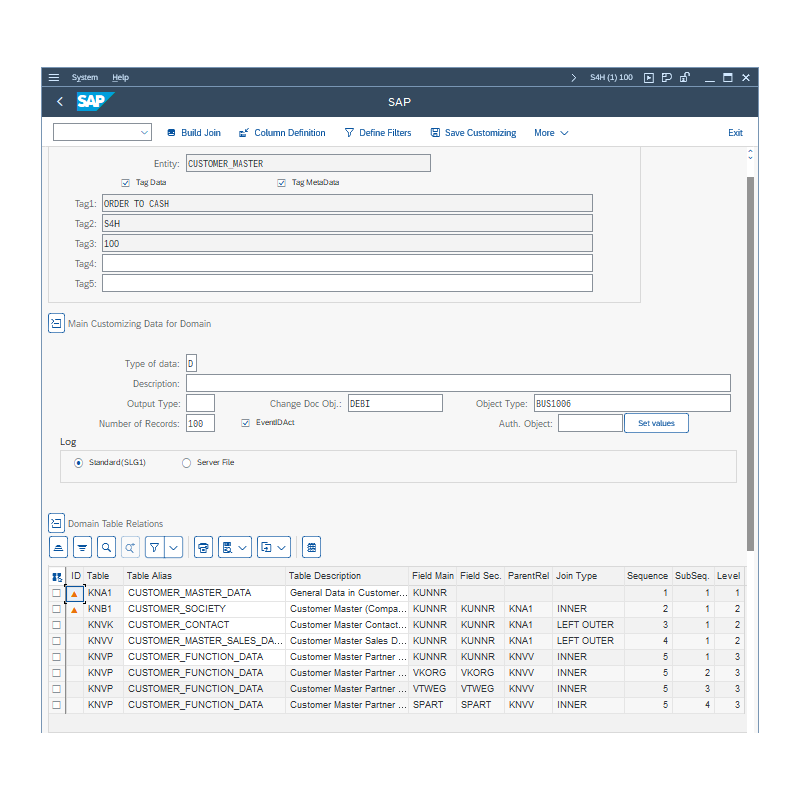The width and height of the screenshot is (800, 800).
Task: Check the KNB1 row selection box
Action: click(x=57, y=609)
